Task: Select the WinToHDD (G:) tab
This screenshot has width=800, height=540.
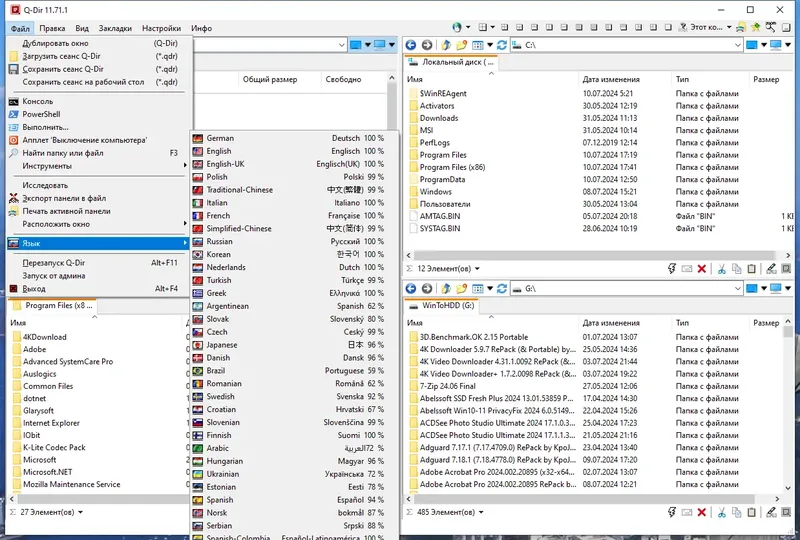Action: (442, 306)
